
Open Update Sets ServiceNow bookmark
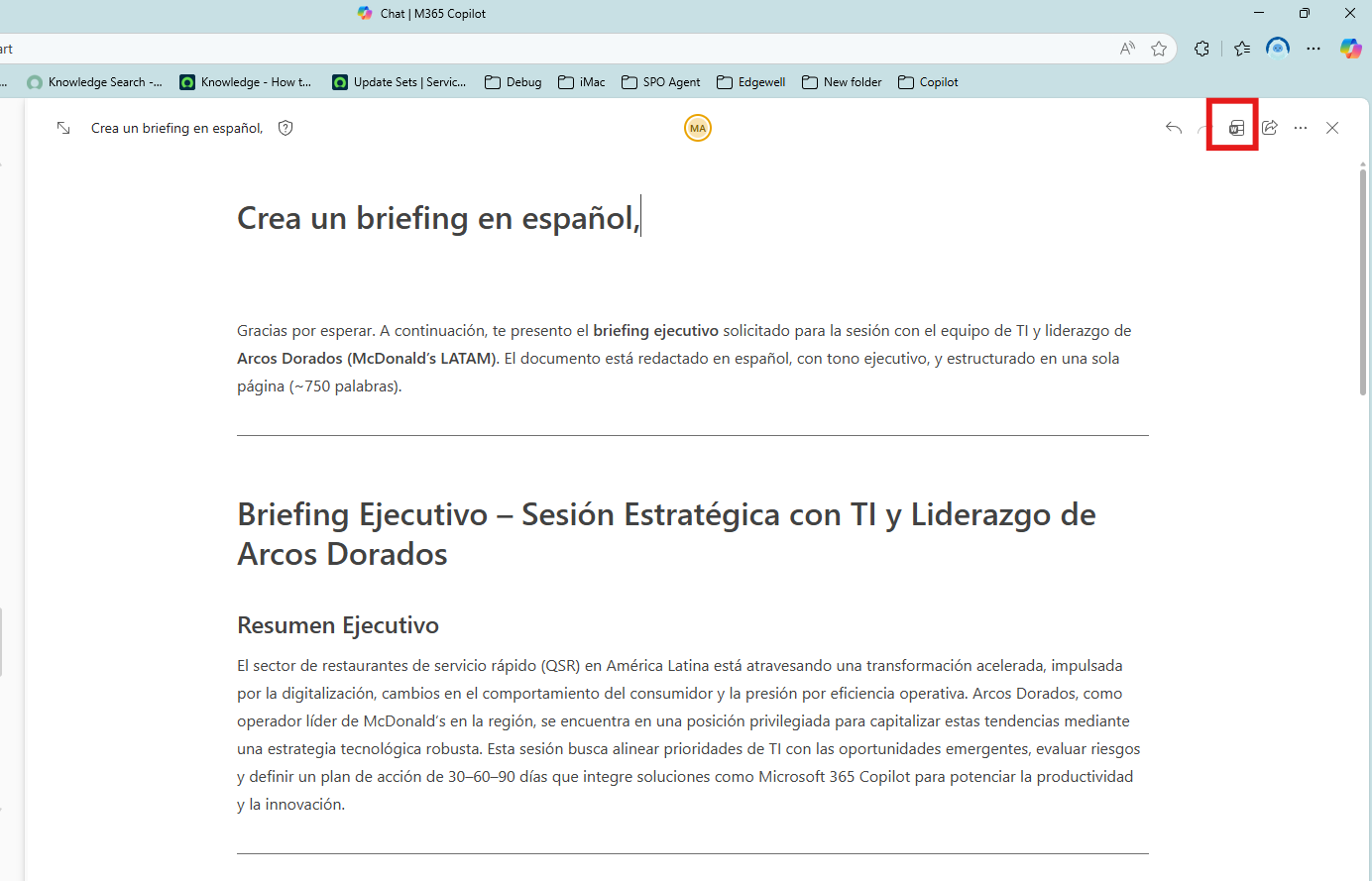[x=400, y=82]
